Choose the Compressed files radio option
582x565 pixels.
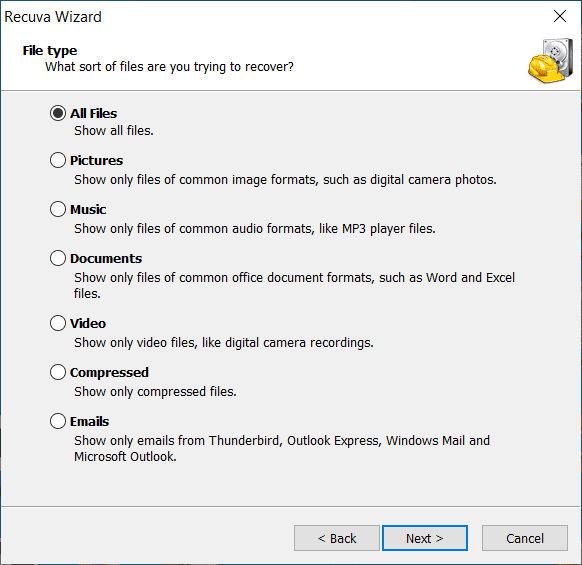coord(58,372)
